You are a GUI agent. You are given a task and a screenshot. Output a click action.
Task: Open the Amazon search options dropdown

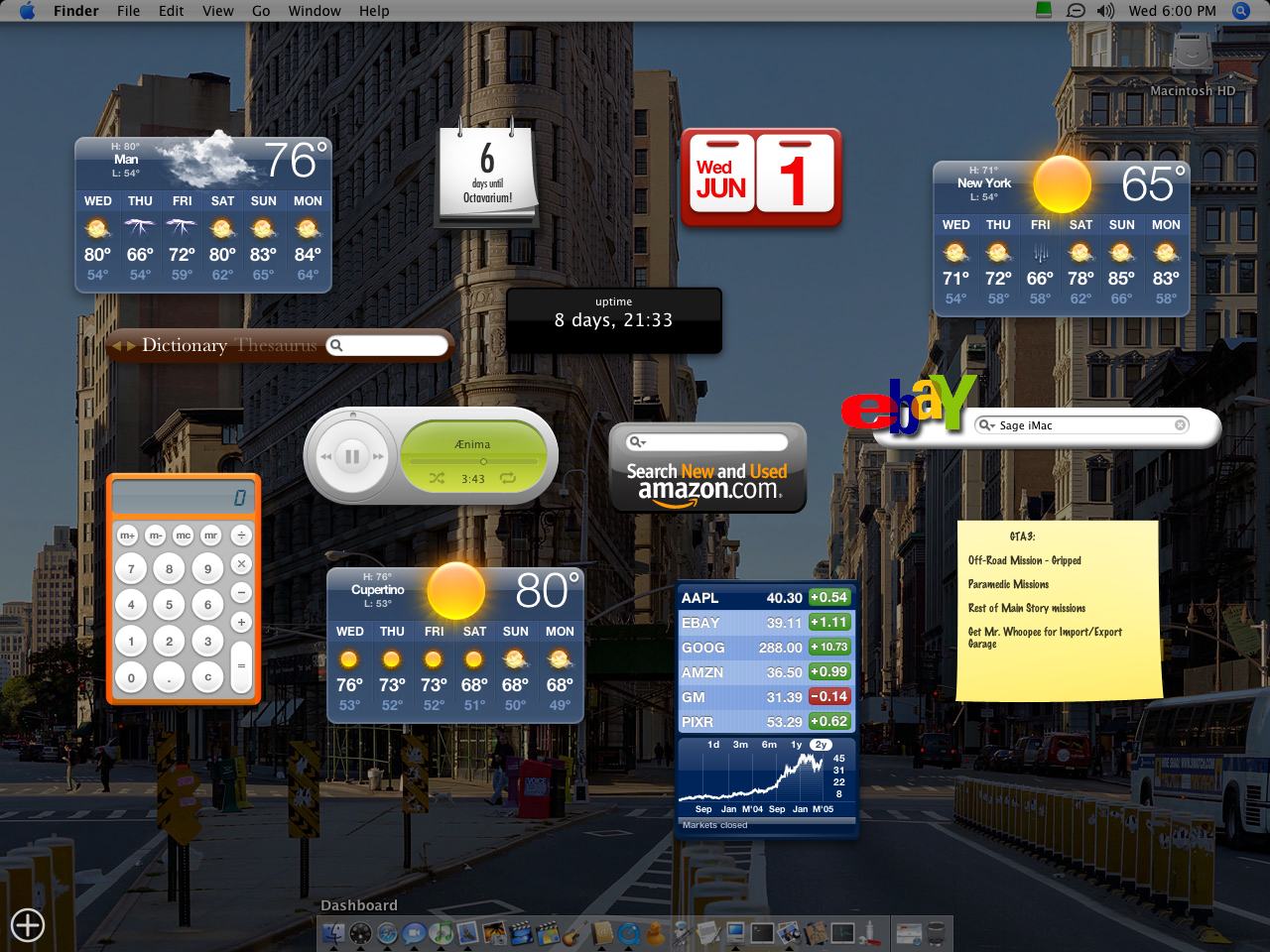point(638,441)
